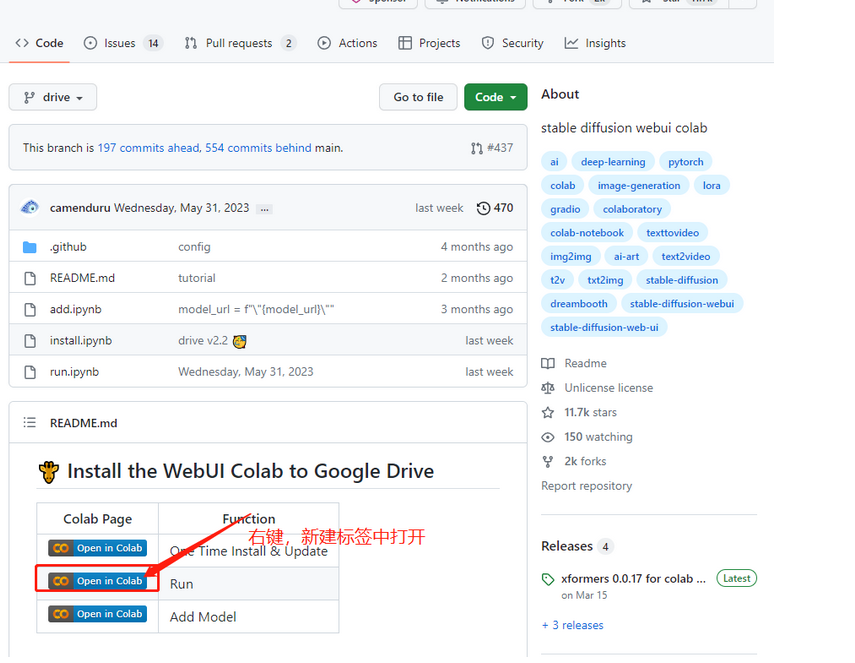This screenshot has width=855, height=663.
Task: Click the run.ipynb file icon
Action: pos(30,372)
